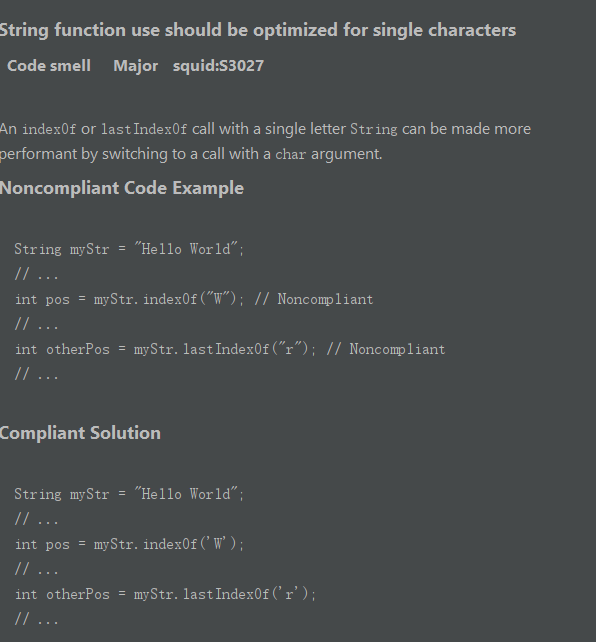
Task: Click the String myStr declaration in compliant solution
Action: (x=129, y=494)
